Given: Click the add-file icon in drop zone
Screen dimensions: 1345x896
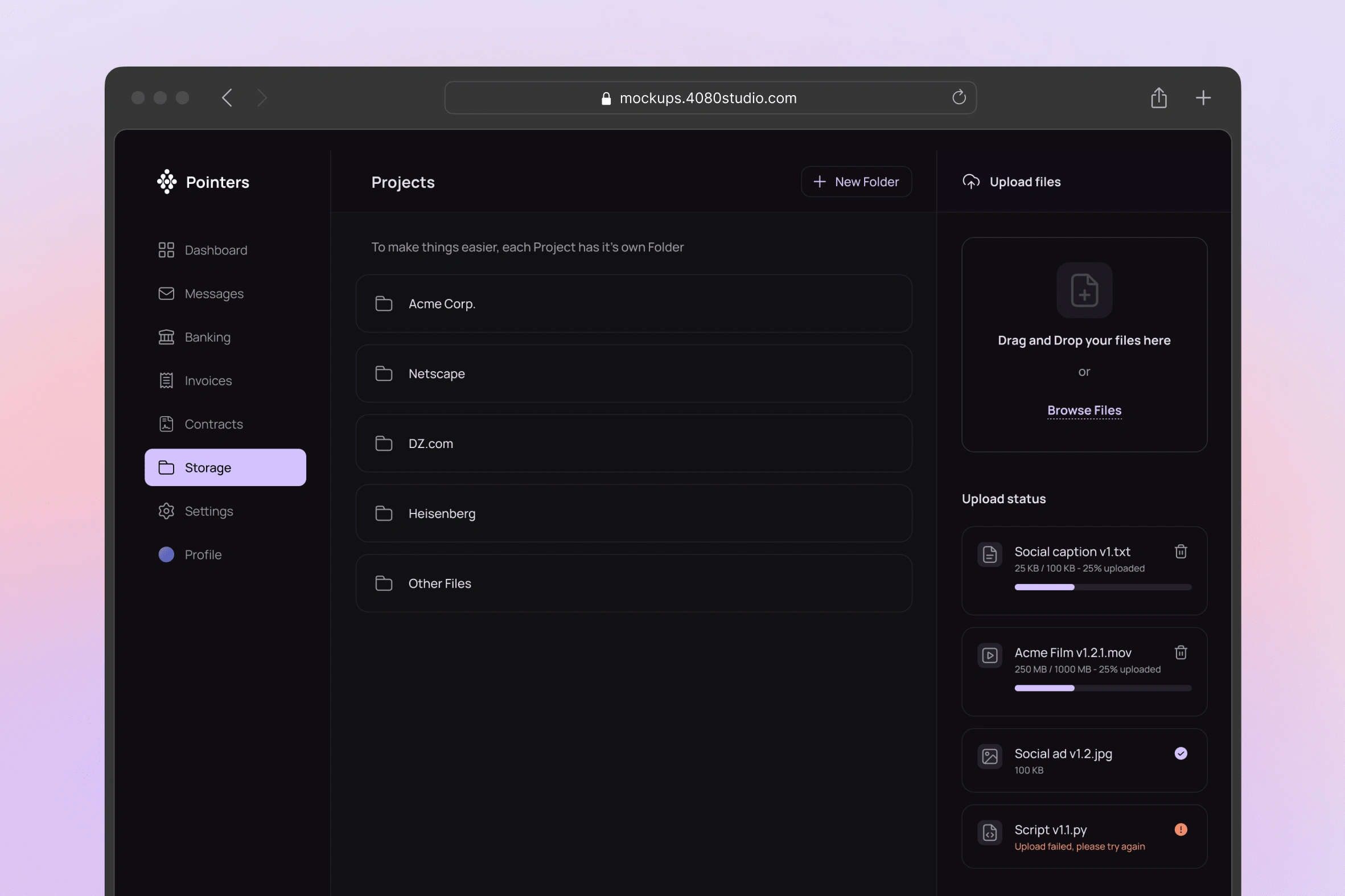Looking at the screenshot, I should pyautogui.click(x=1084, y=290).
